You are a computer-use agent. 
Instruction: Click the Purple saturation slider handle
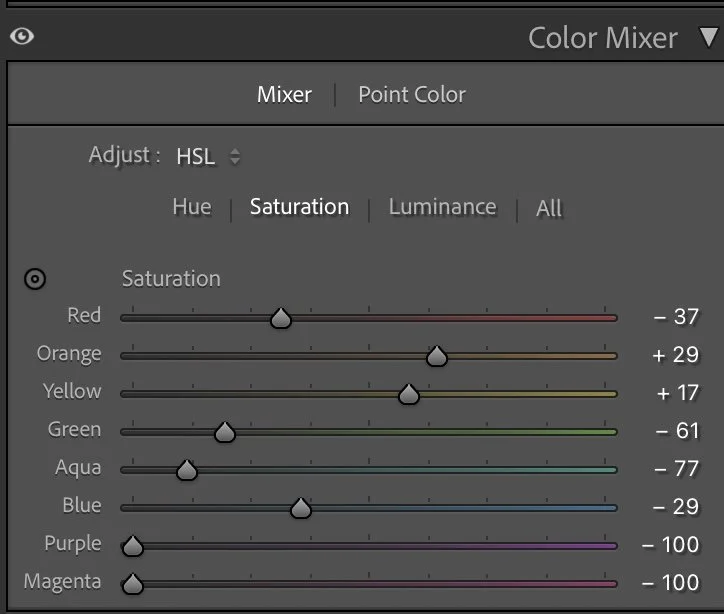tap(132, 546)
